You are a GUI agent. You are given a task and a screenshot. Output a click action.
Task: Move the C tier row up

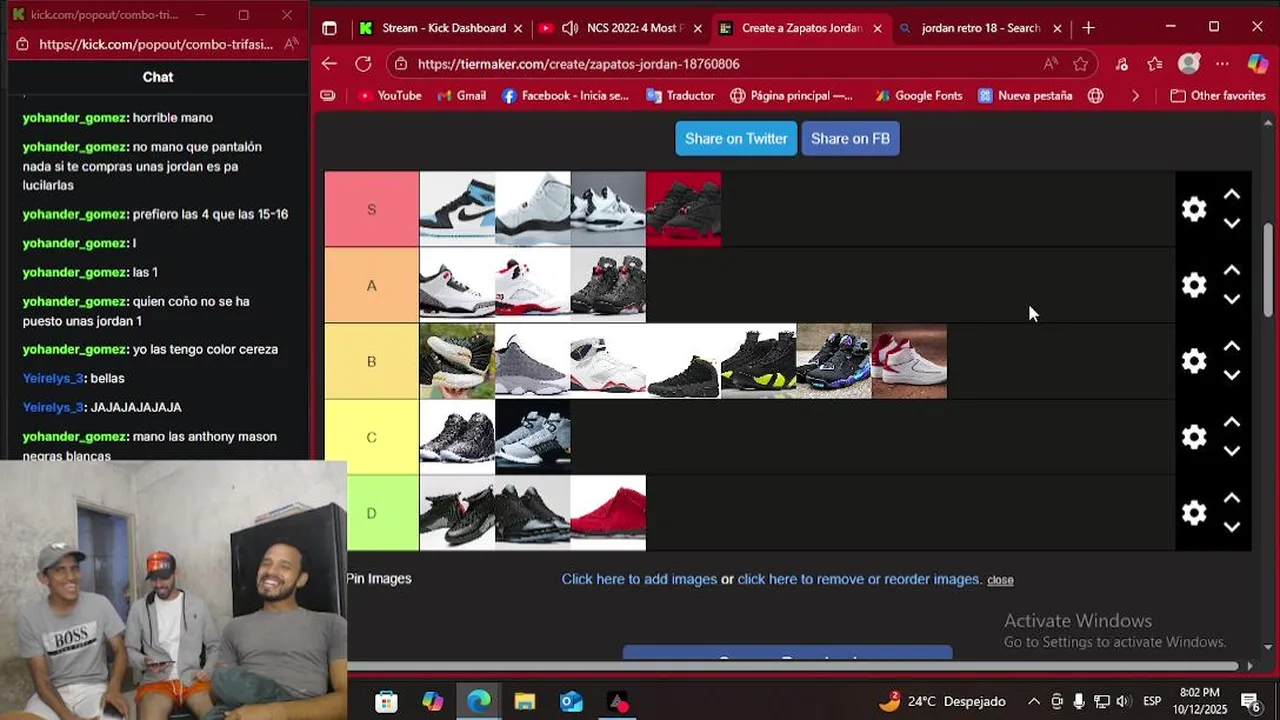(1232, 423)
